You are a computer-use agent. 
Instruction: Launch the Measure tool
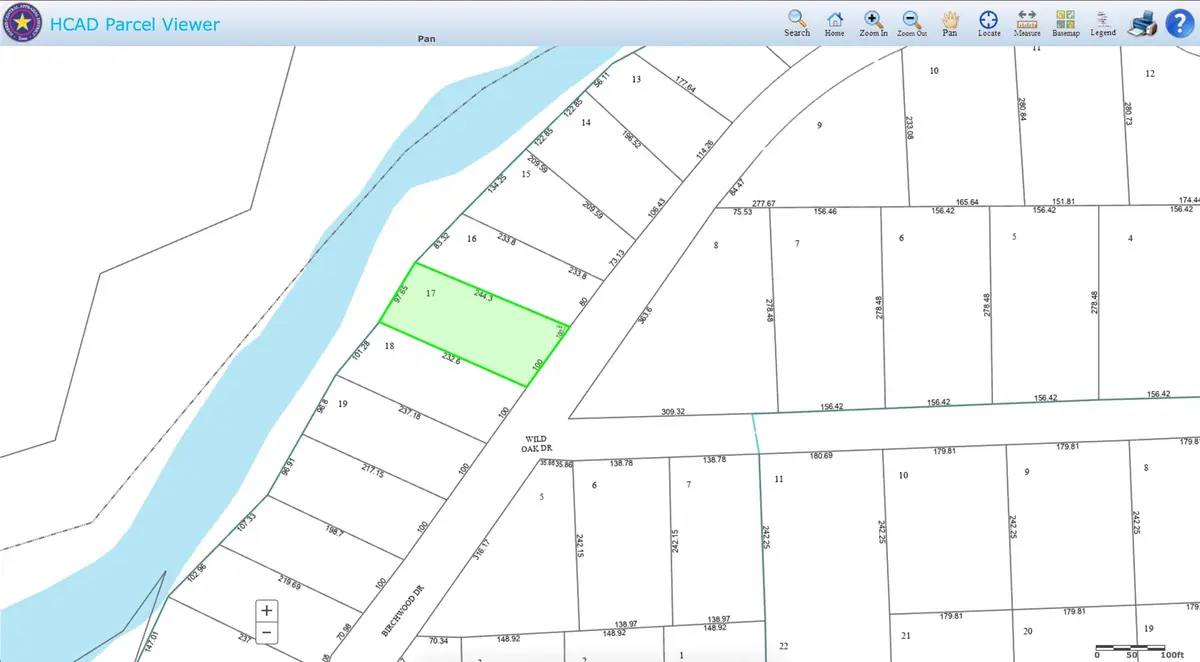pyautogui.click(x=1027, y=20)
